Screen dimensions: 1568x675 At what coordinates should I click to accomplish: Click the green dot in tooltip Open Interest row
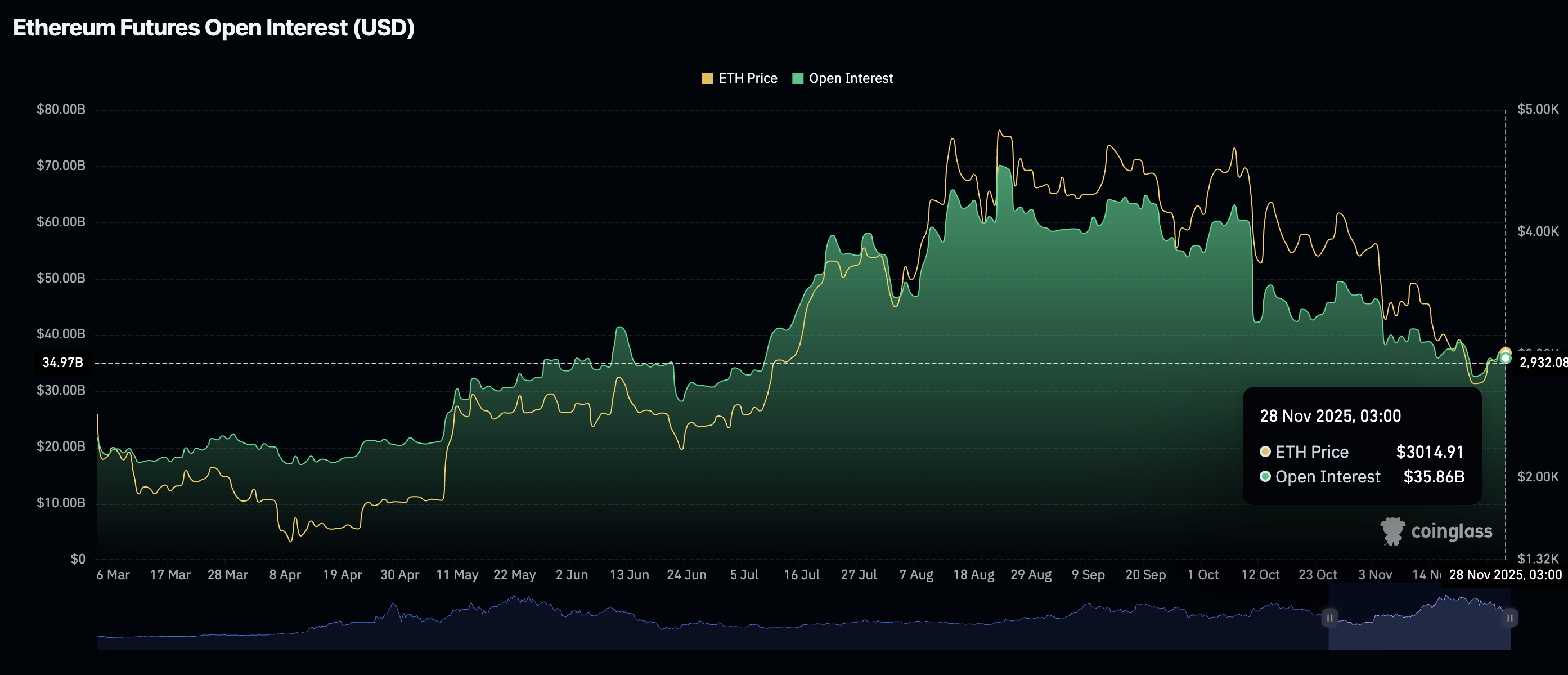point(1265,476)
